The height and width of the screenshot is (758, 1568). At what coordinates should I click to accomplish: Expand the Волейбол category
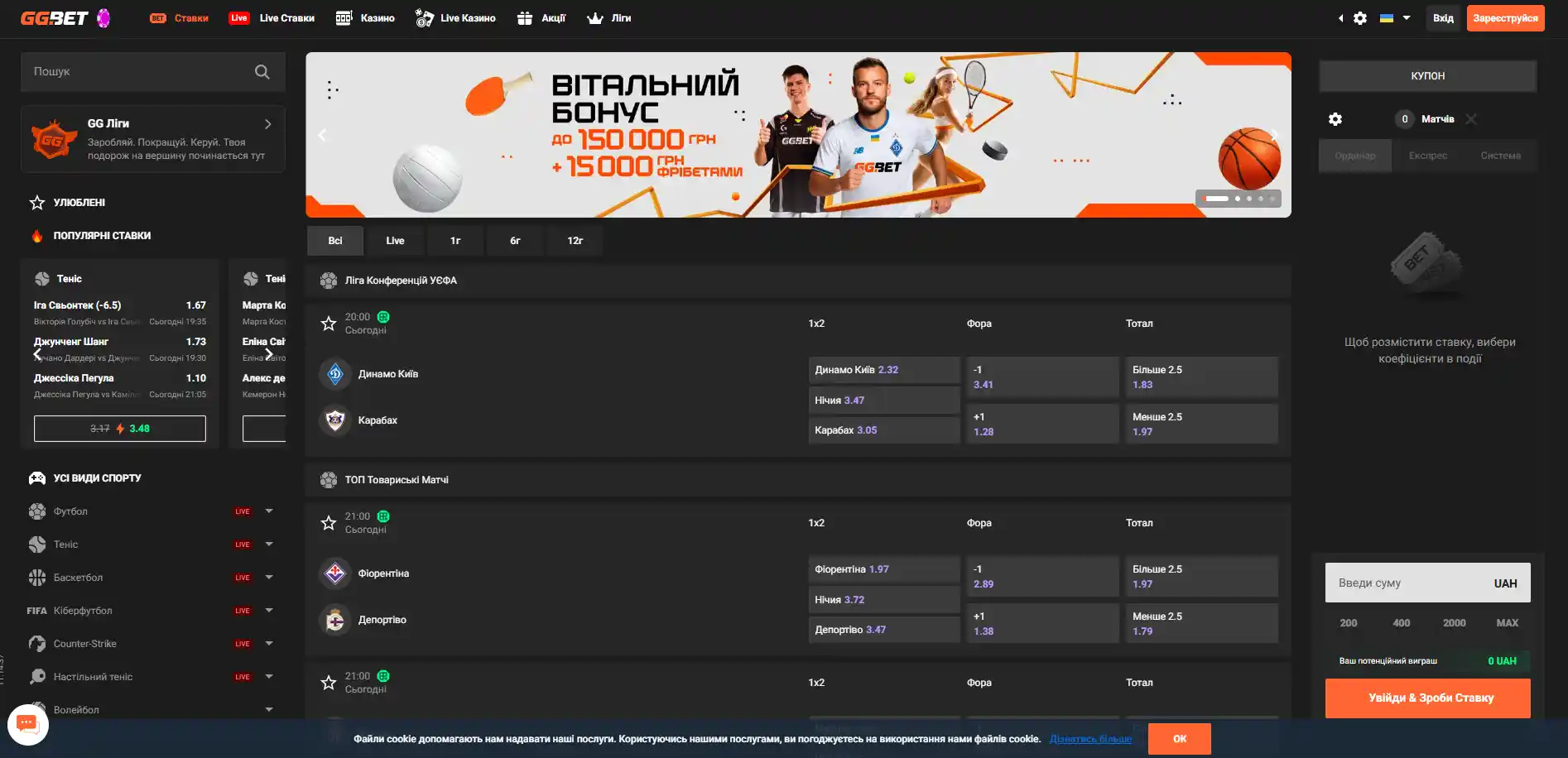[269, 710]
